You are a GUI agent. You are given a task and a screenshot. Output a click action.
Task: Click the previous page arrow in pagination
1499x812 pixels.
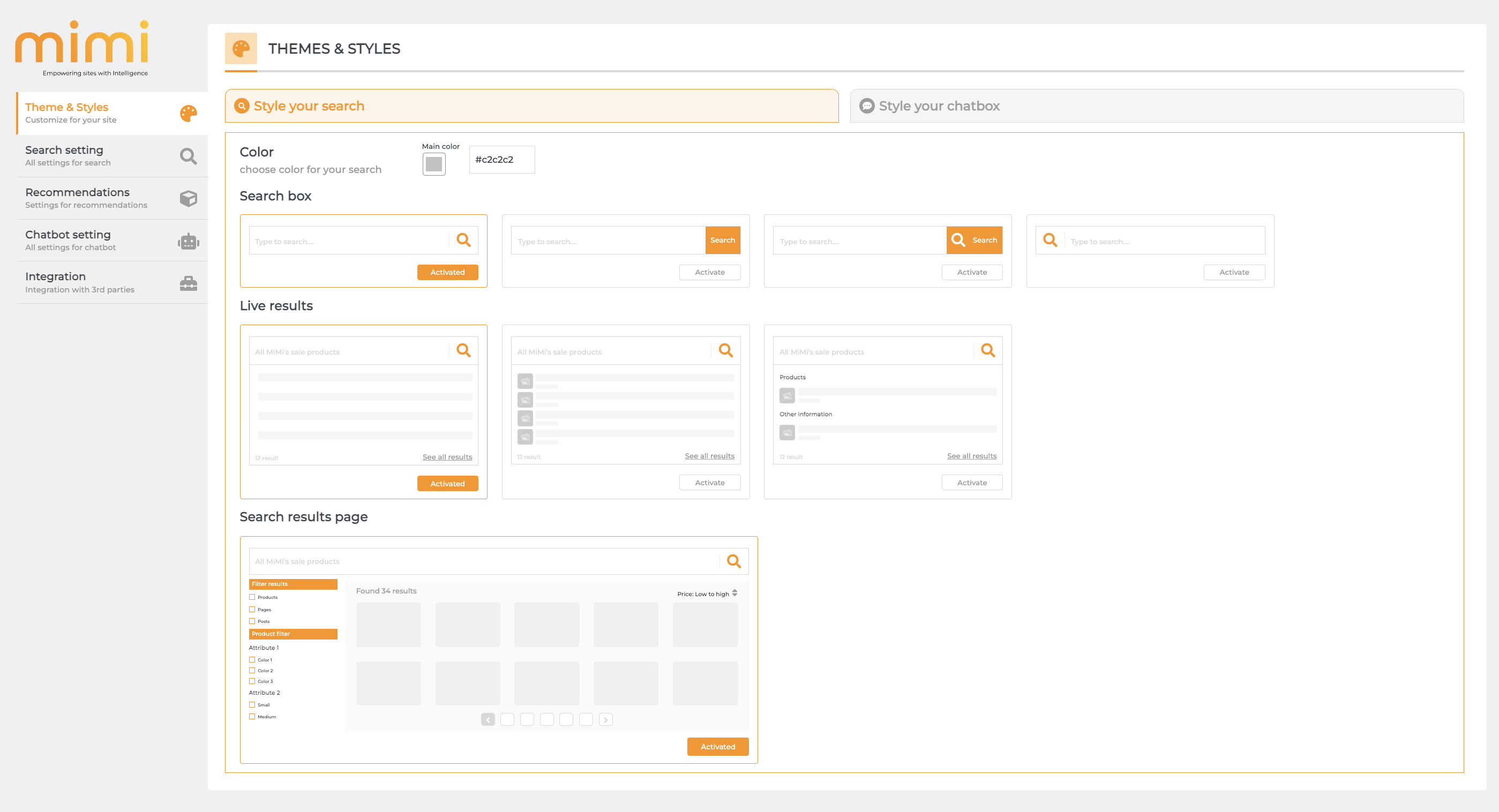pyautogui.click(x=488, y=720)
